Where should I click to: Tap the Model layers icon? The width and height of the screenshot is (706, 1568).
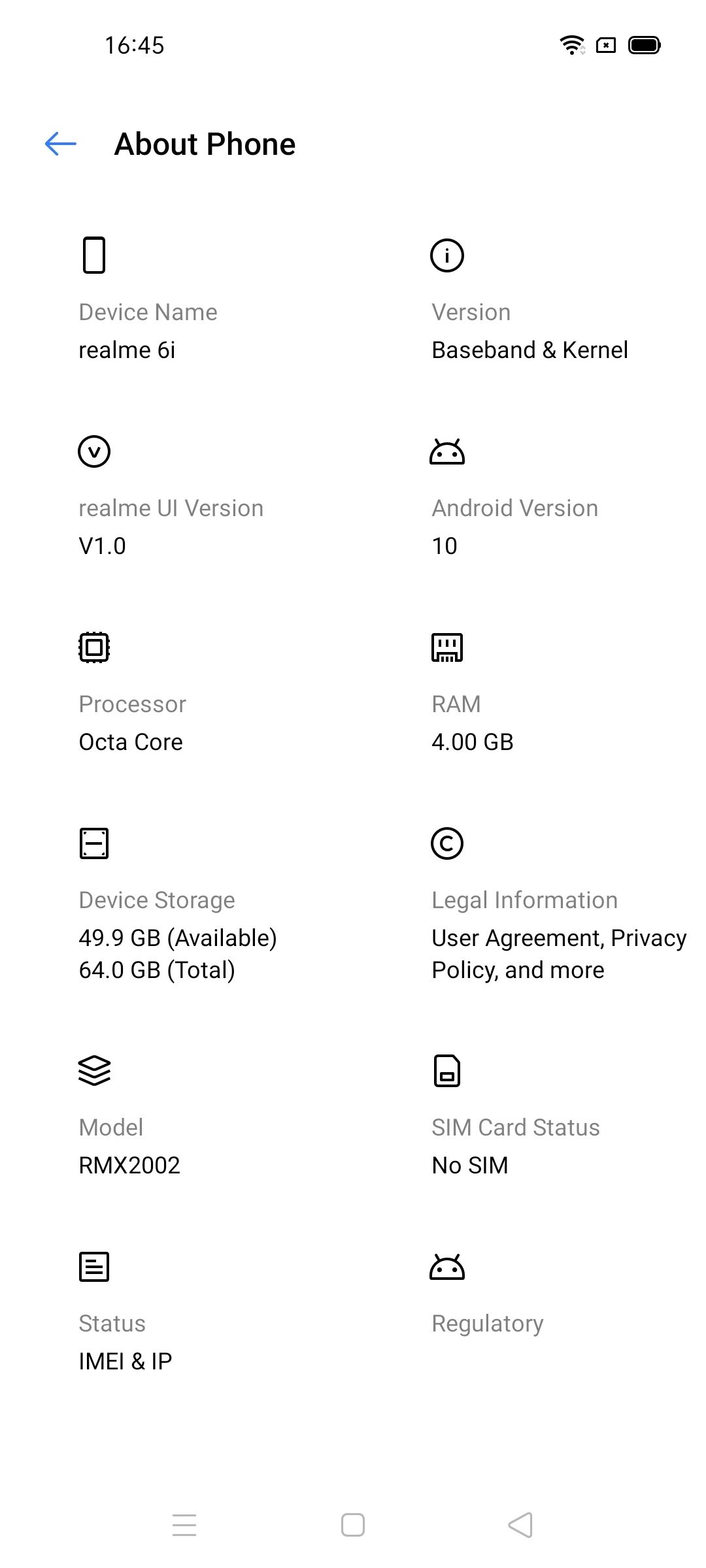(x=94, y=1071)
